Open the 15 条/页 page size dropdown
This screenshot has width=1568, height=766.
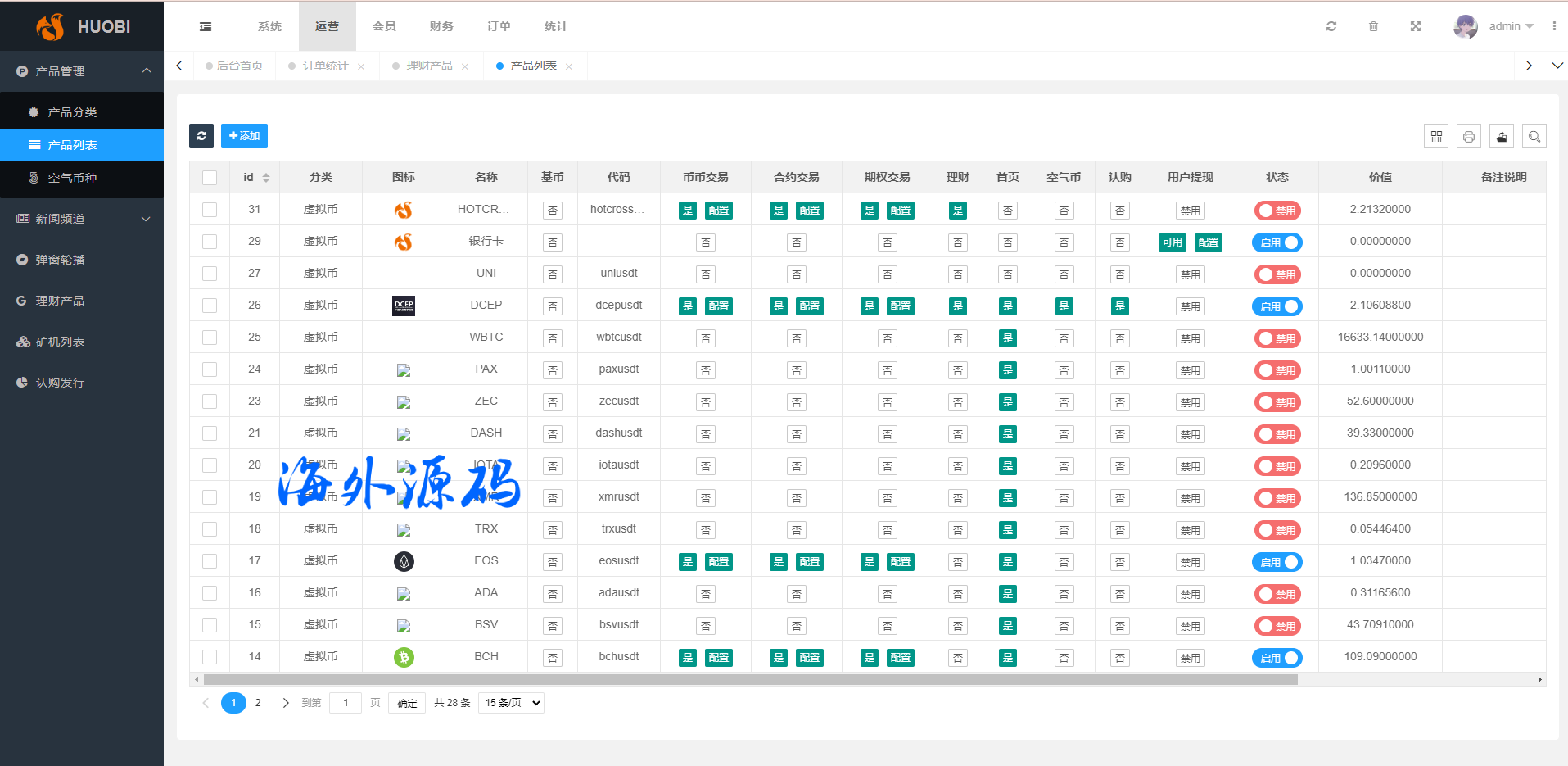[x=512, y=703]
